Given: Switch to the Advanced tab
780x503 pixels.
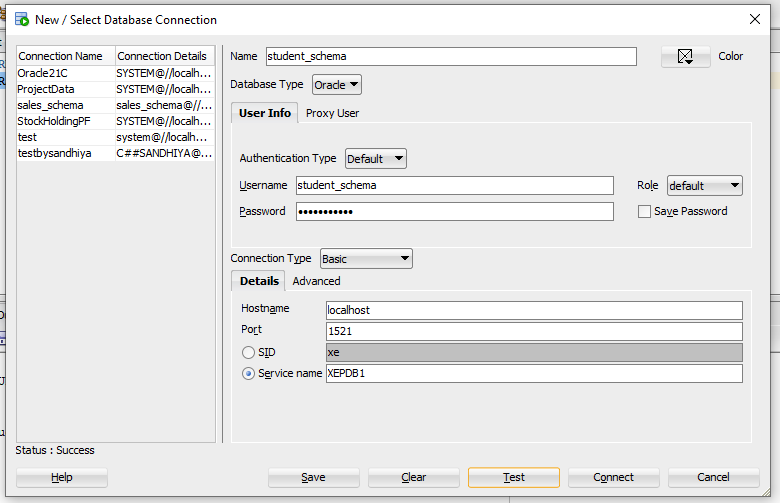Looking at the screenshot, I should point(316,281).
